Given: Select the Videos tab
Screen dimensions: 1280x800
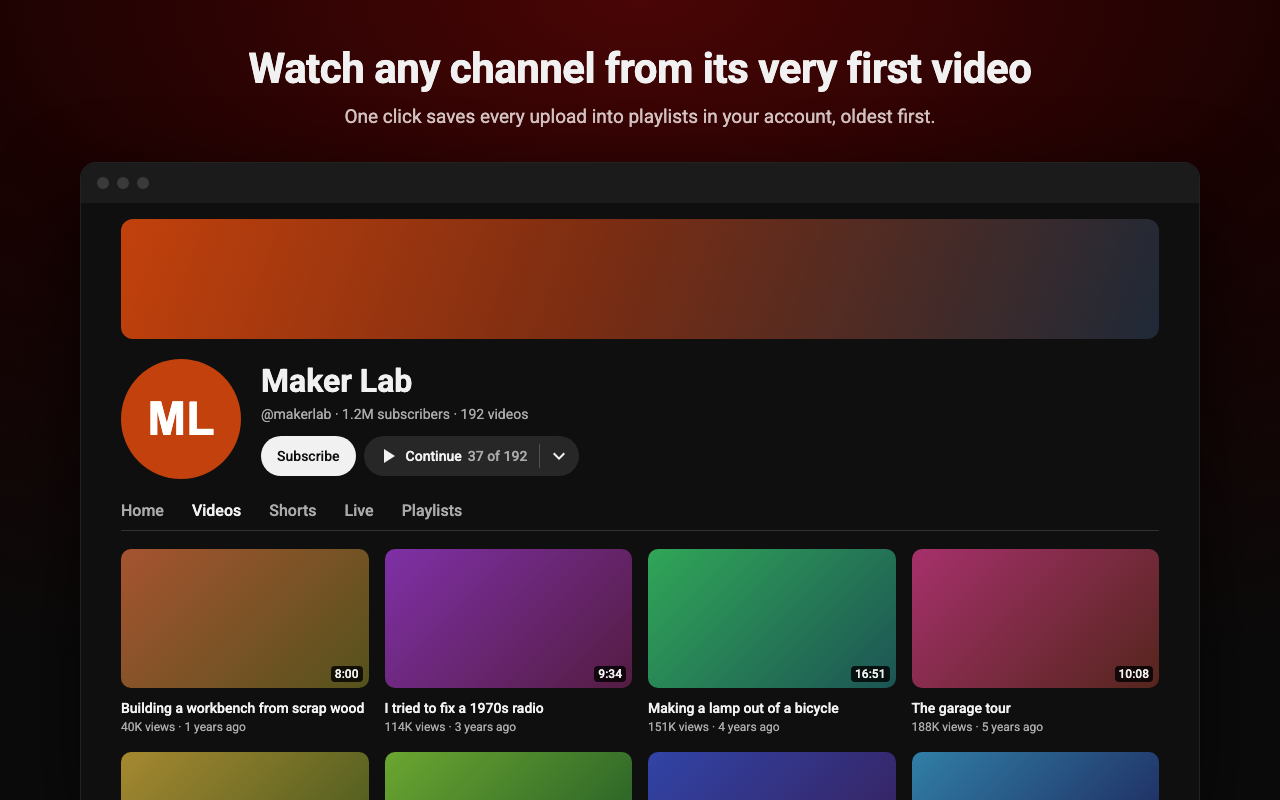Looking at the screenshot, I should tap(216, 510).
